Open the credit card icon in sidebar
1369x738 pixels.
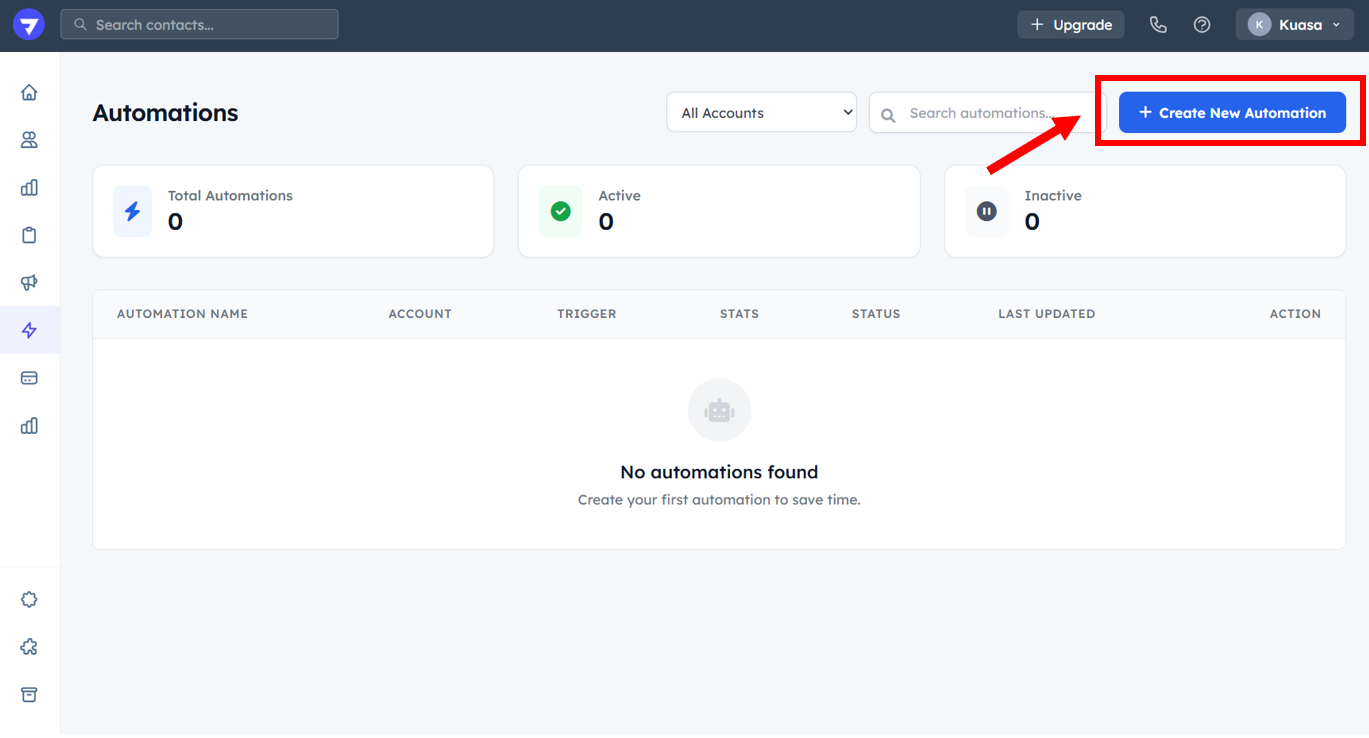29,378
